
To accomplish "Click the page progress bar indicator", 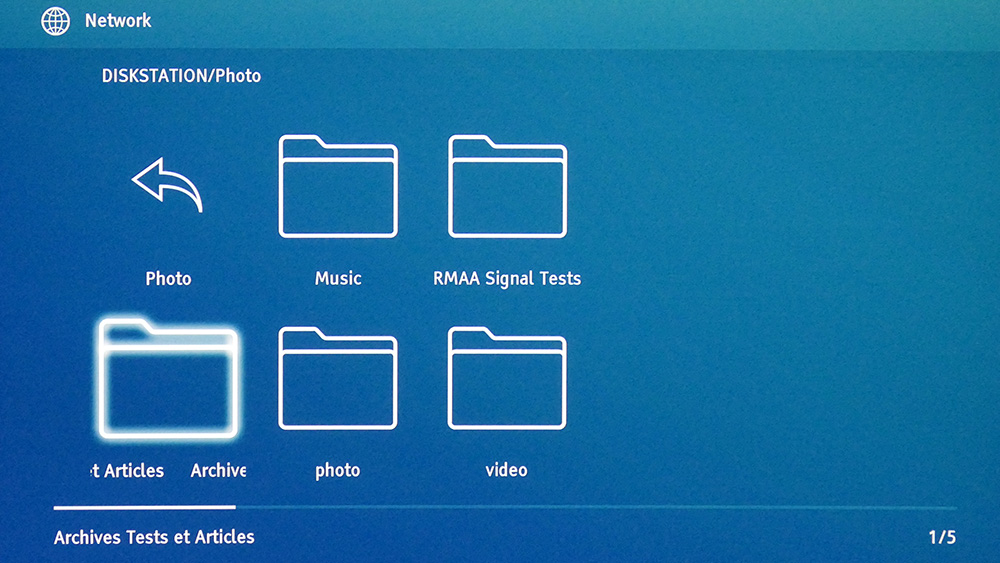I will coord(145,508).
